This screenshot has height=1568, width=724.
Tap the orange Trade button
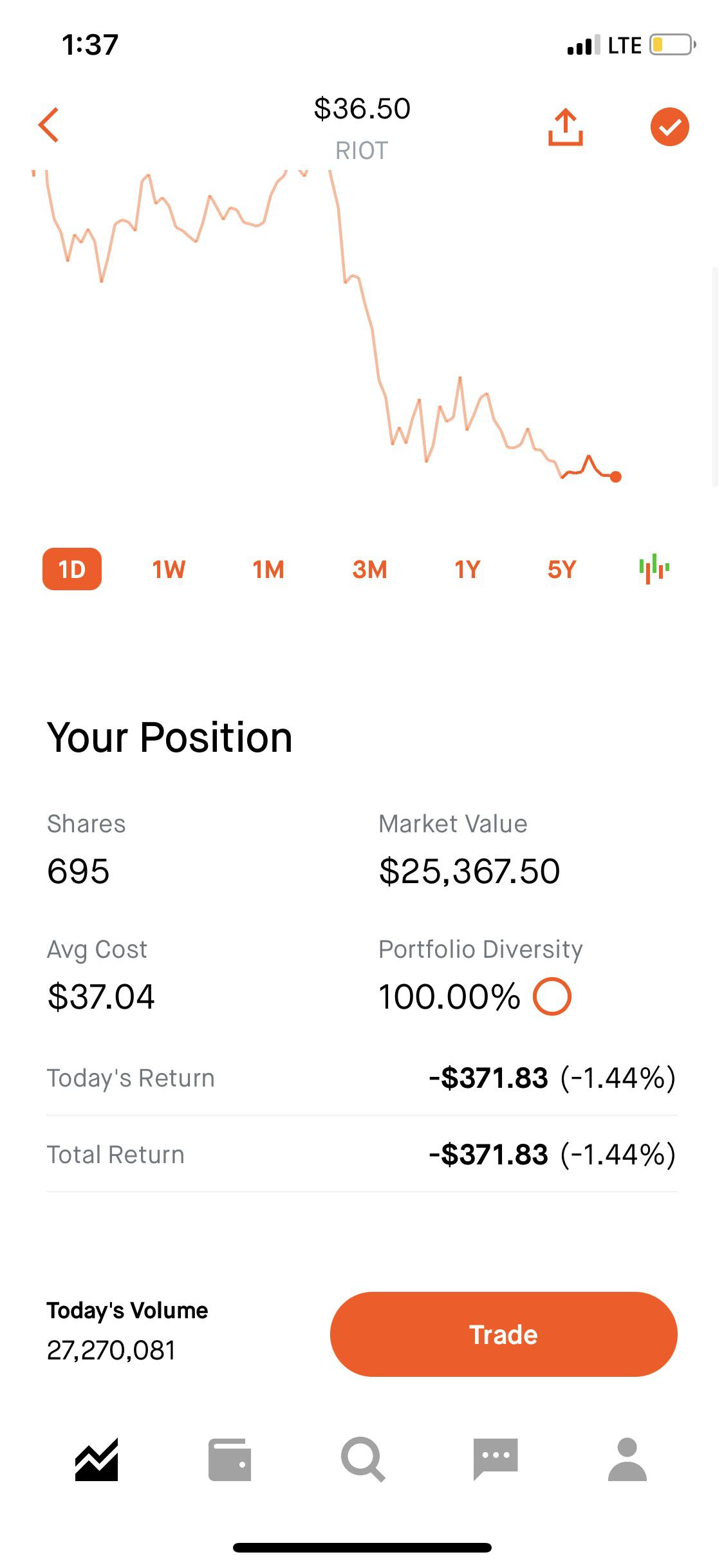click(503, 1334)
